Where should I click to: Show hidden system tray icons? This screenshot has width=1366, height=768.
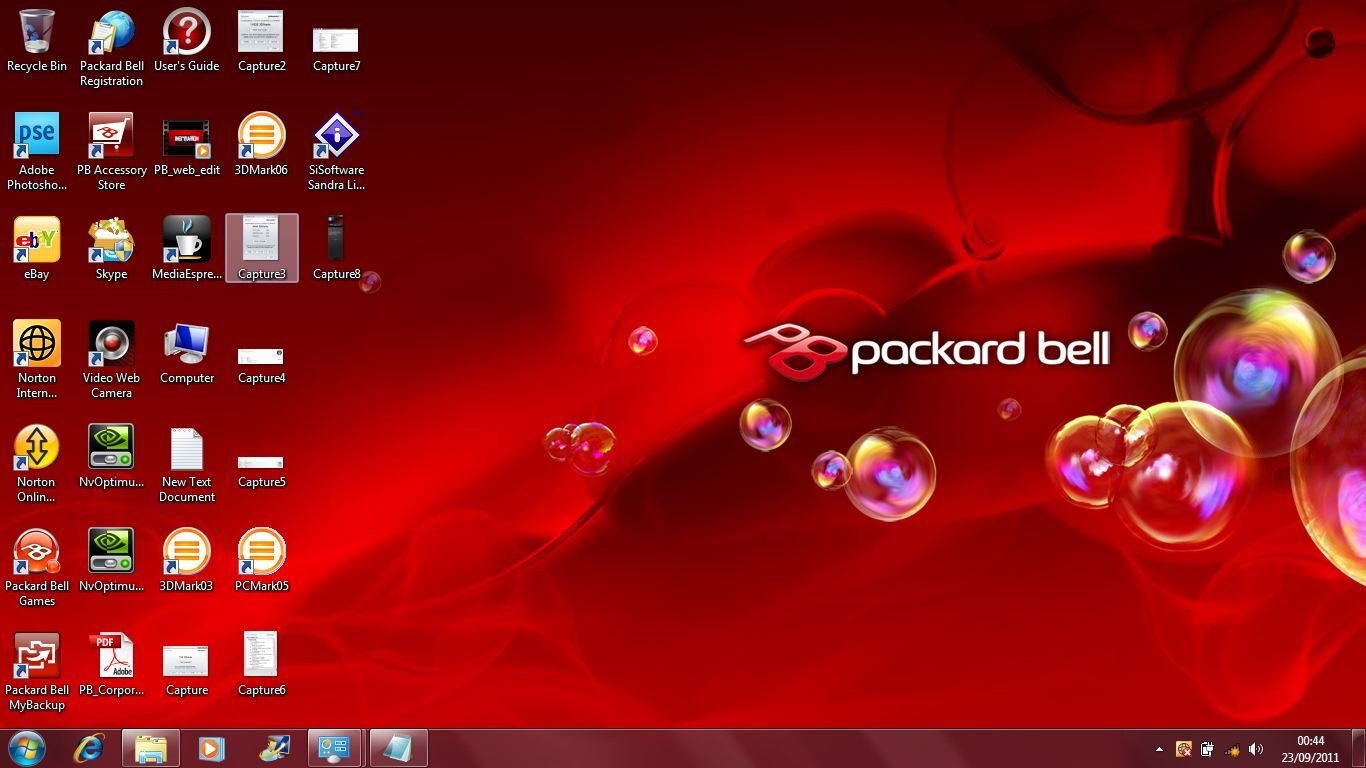pyautogui.click(x=1159, y=749)
